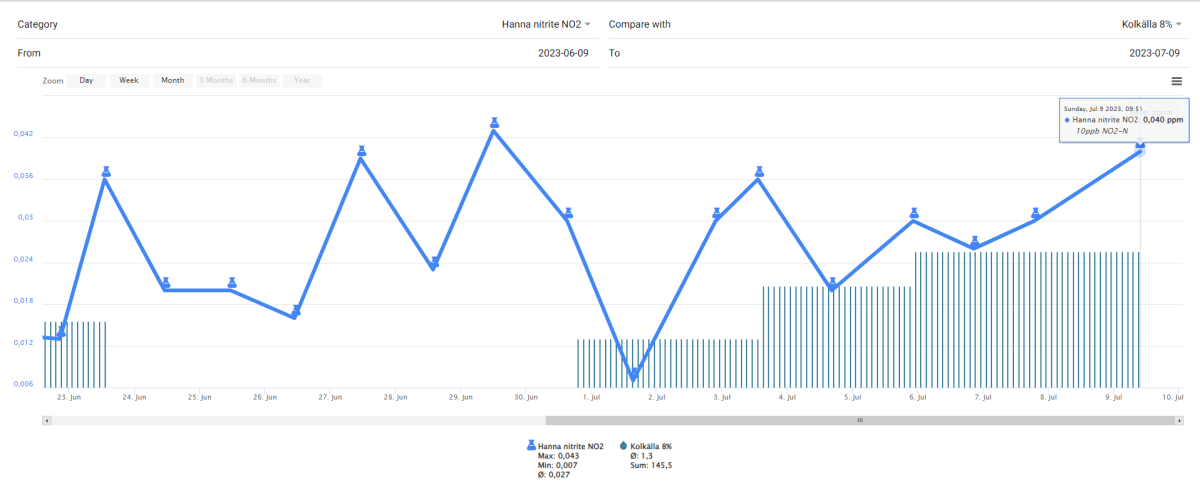
Task: Click the "Category" field label
Action: [37, 24]
